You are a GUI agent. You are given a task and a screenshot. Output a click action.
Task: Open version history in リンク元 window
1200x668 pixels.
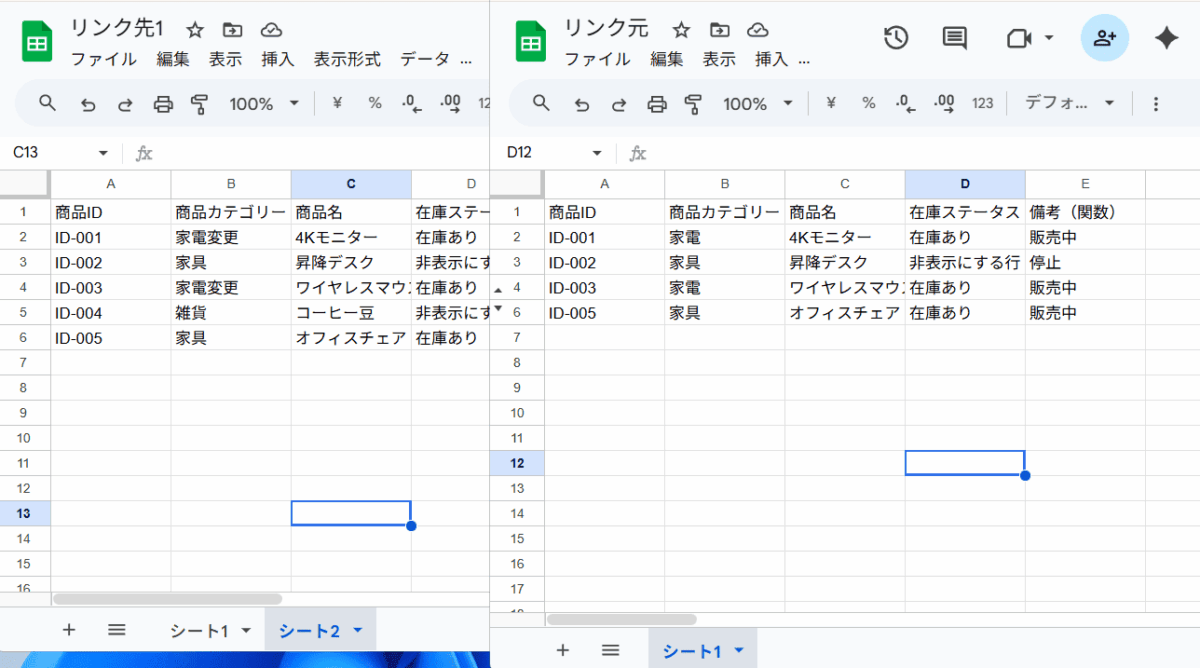[895, 38]
